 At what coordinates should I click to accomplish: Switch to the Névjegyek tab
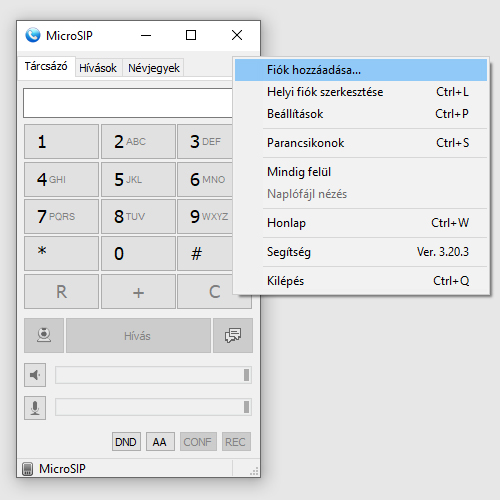tap(154, 68)
